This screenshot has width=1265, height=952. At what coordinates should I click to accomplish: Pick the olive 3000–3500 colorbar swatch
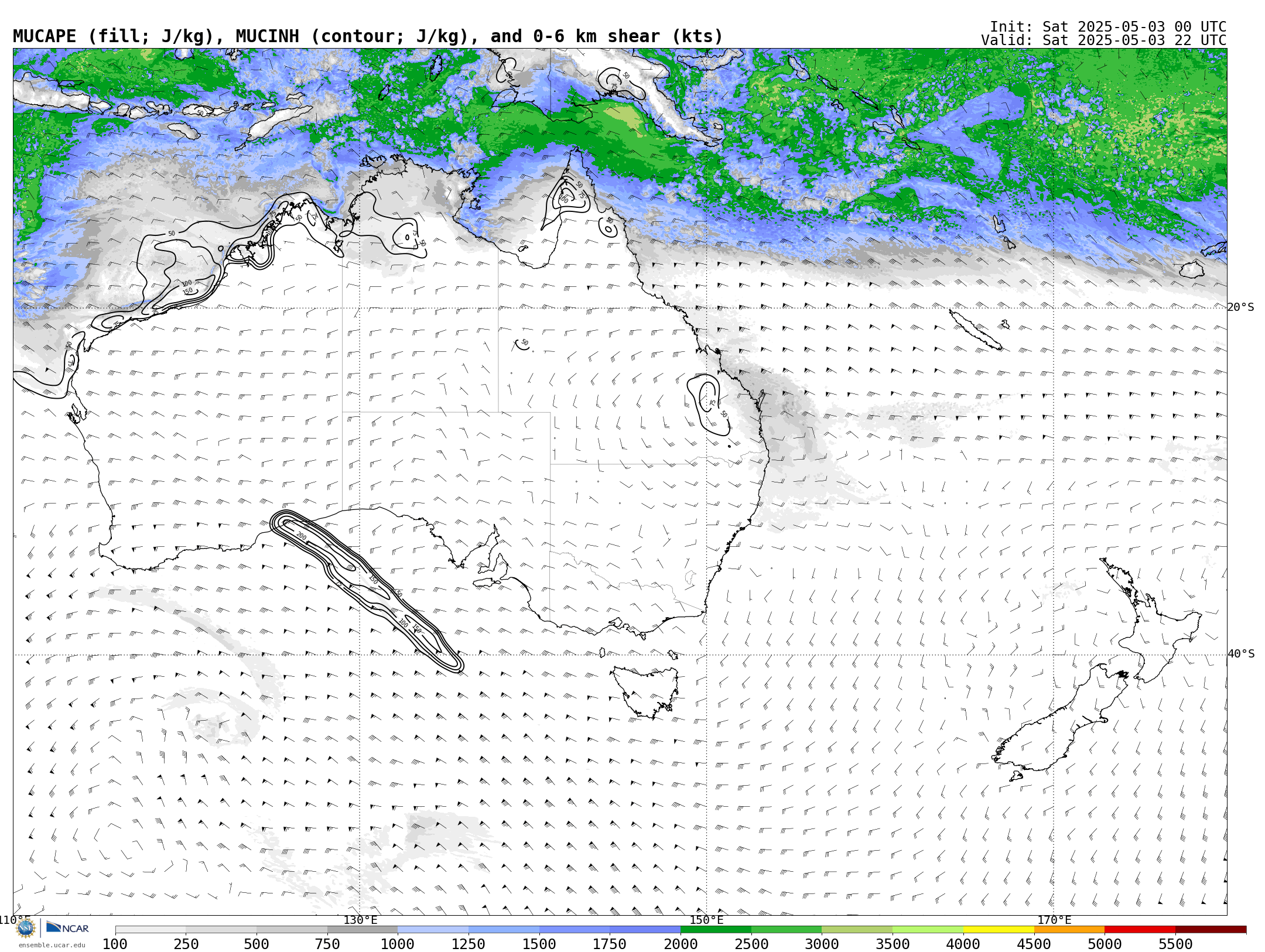point(857,929)
